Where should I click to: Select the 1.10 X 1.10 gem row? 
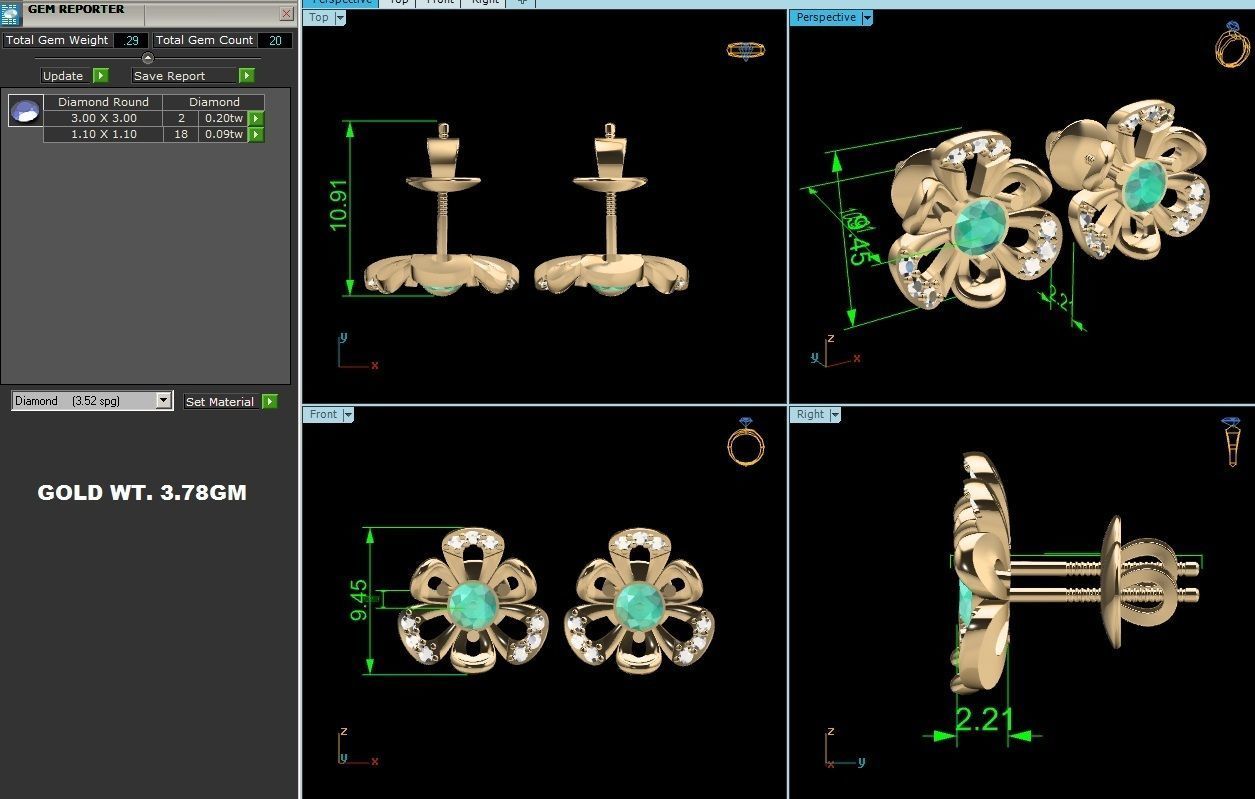154,134
